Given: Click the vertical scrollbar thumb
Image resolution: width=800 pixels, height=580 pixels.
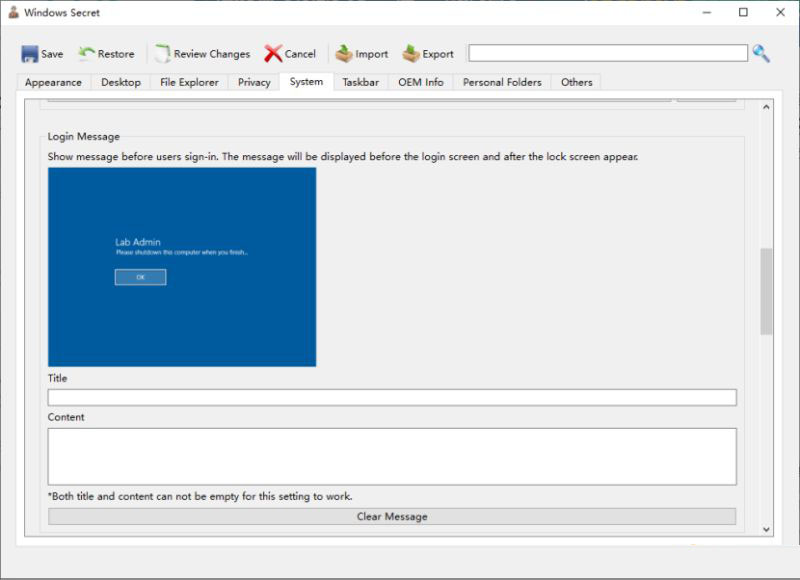Looking at the screenshot, I should click(766, 291).
